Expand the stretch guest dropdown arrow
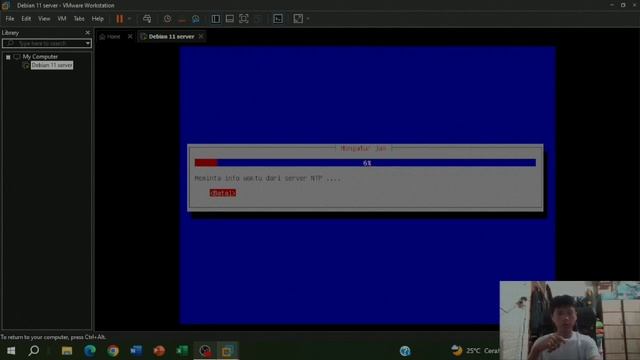The image size is (640, 360). pyautogui.click(x=308, y=19)
